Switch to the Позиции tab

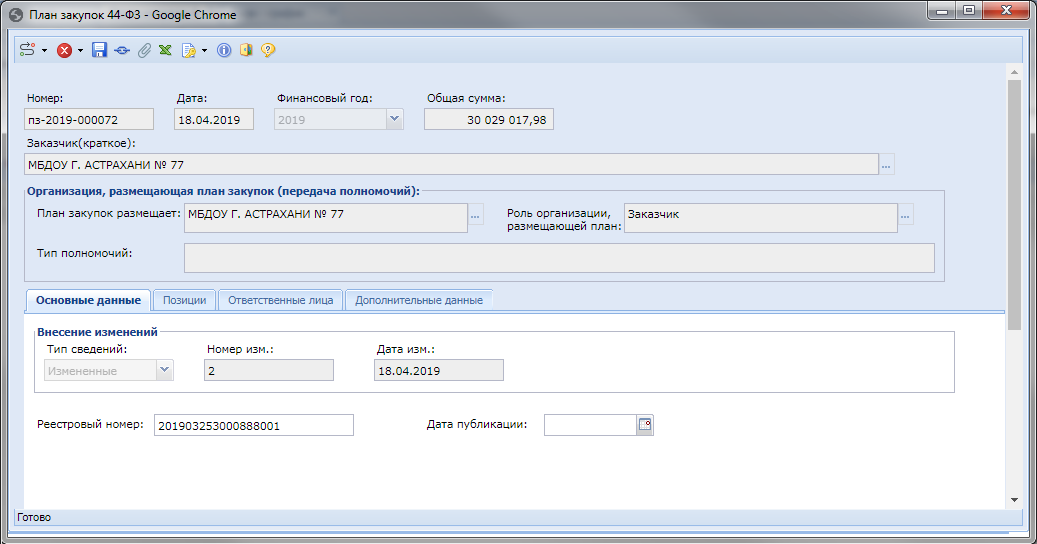pyautogui.click(x=185, y=300)
